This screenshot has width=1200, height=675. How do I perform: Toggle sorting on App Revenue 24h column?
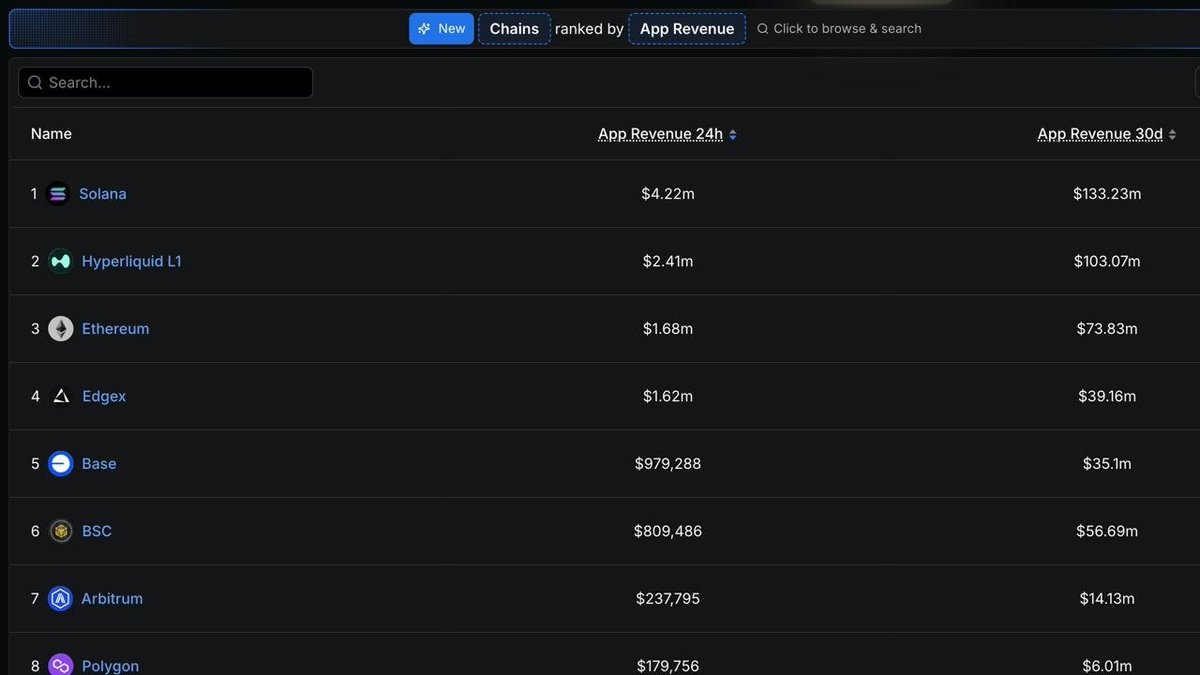[667, 133]
